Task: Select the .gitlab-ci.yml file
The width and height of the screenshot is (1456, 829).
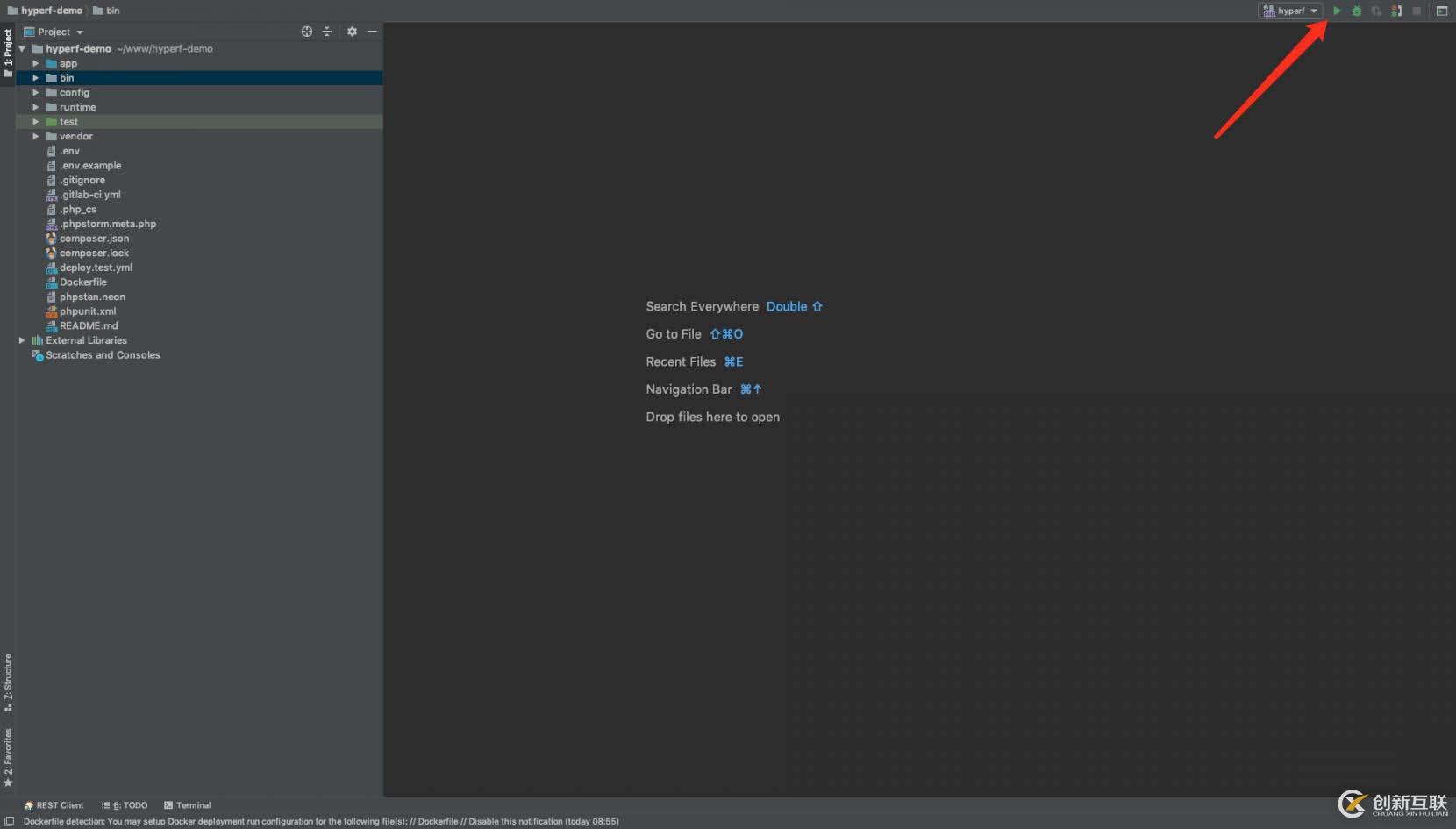Action: (90, 195)
